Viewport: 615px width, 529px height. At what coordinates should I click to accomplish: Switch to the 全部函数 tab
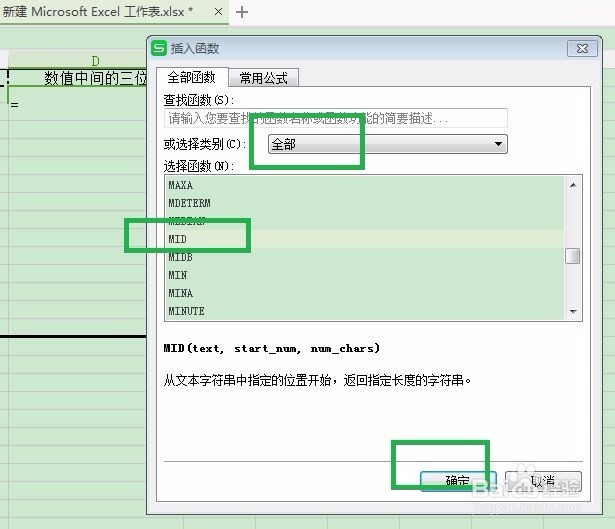click(191, 77)
